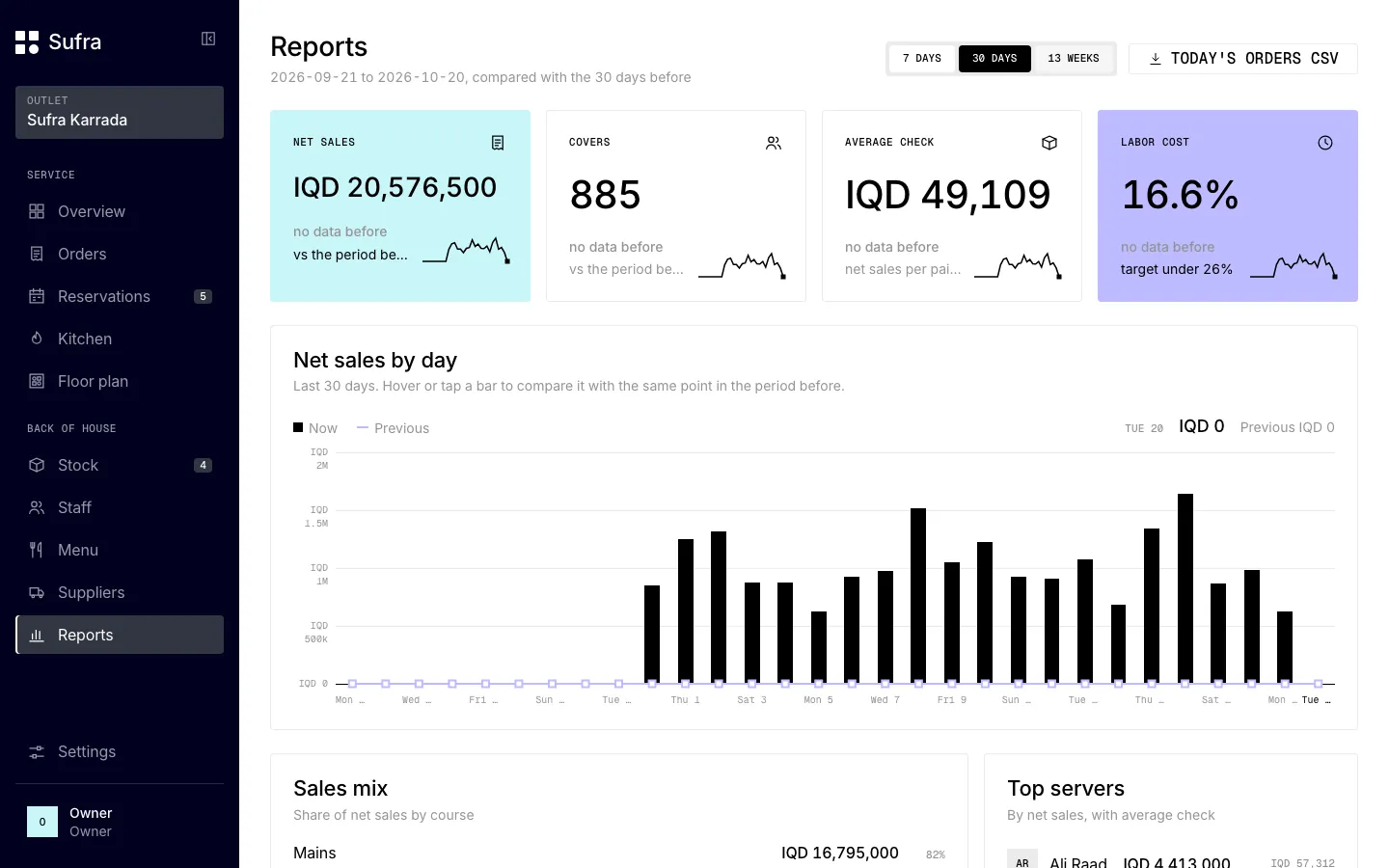Click the 'target under 26%' text
Image resolution: width=1389 pixels, height=868 pixels.
1177,269
